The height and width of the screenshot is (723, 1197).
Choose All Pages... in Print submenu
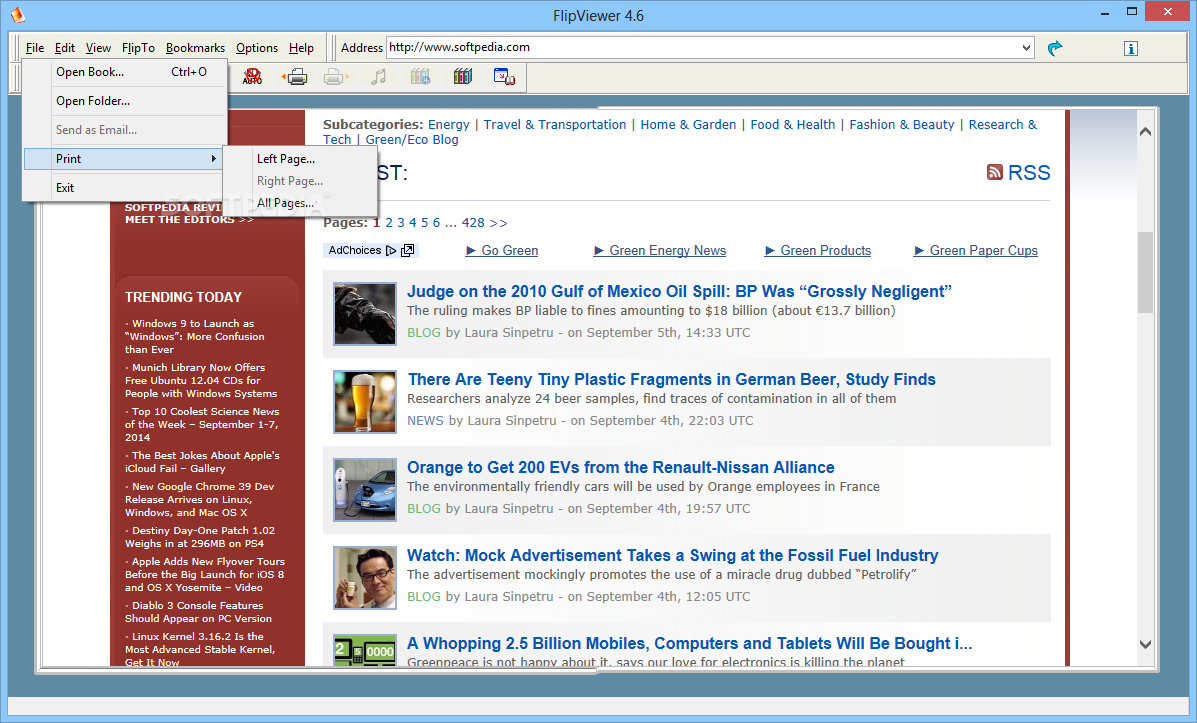pyautogui.click(x=300, y=203)
